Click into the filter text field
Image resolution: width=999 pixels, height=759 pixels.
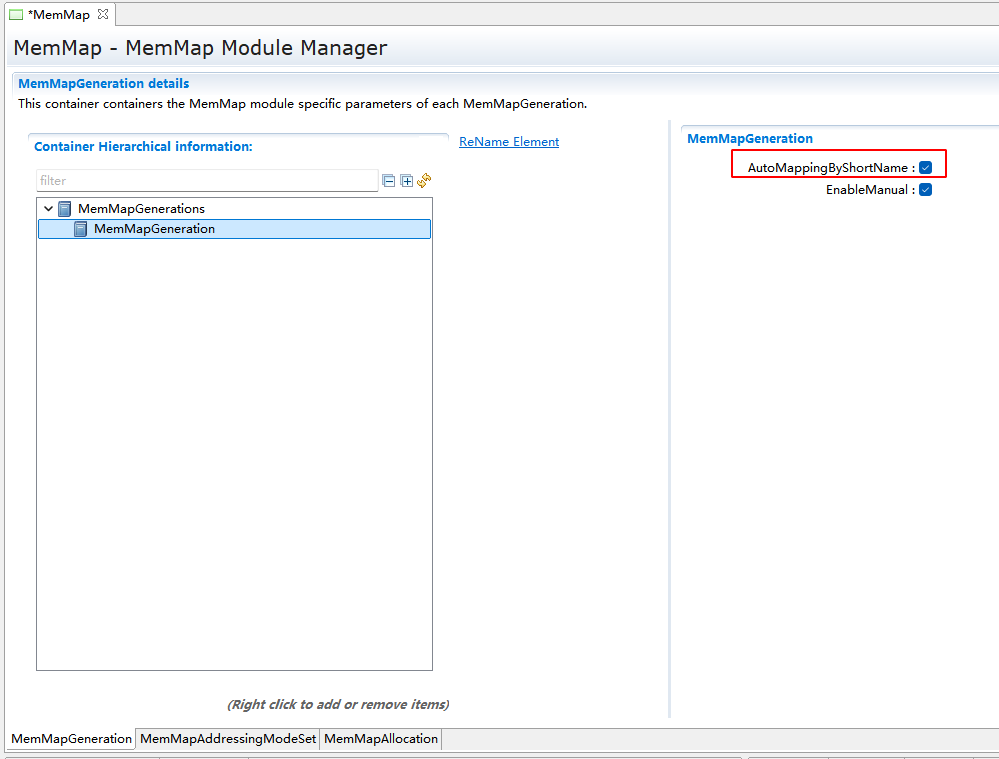[x=206, y=181]
